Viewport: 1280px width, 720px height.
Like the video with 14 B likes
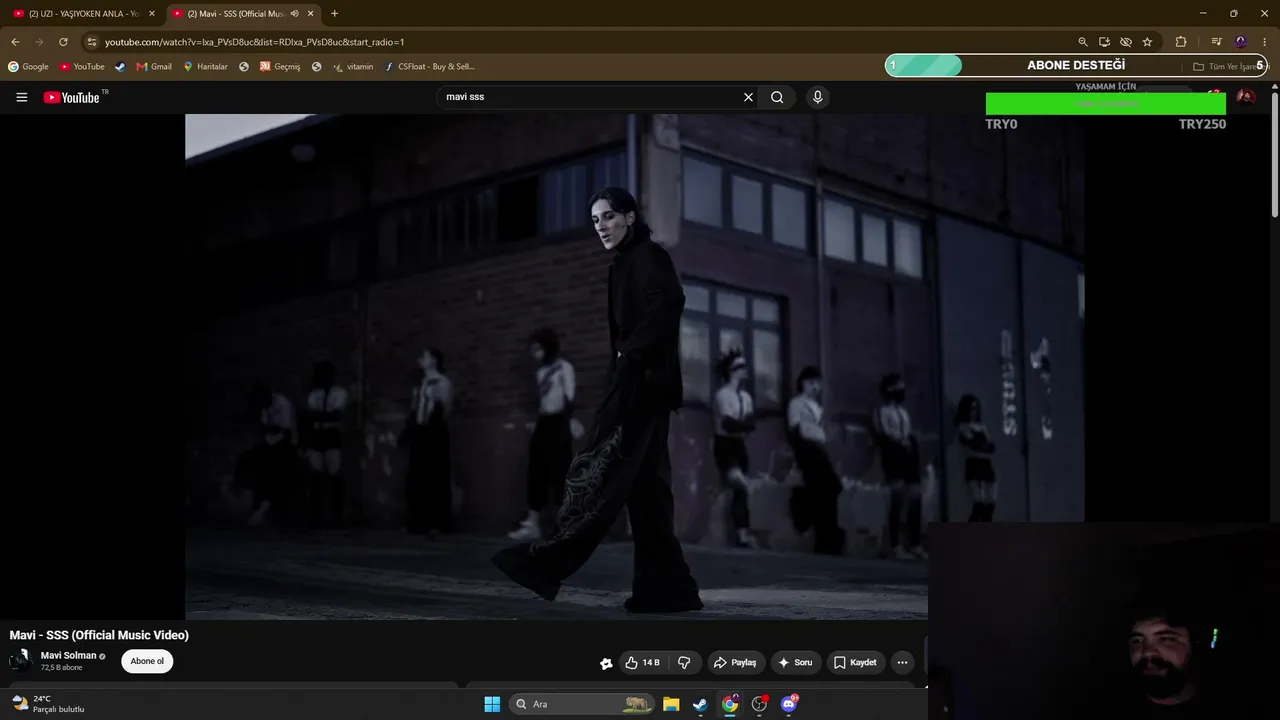pos(642,662)
